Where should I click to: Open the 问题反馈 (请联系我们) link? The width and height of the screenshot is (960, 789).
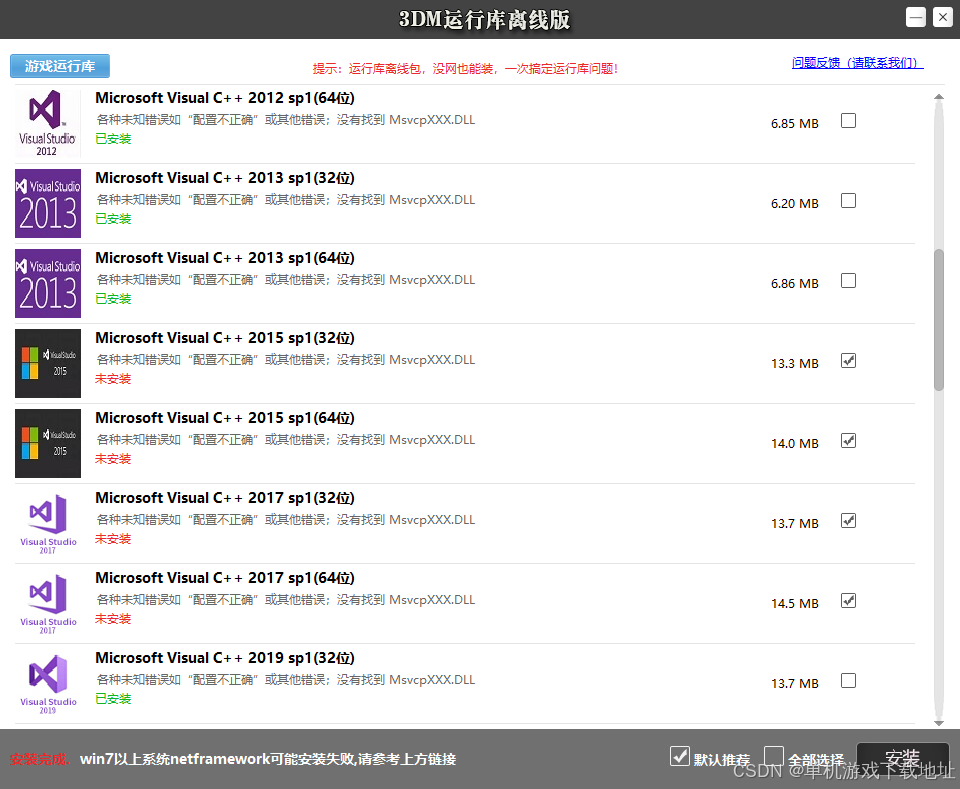(857, 62)
